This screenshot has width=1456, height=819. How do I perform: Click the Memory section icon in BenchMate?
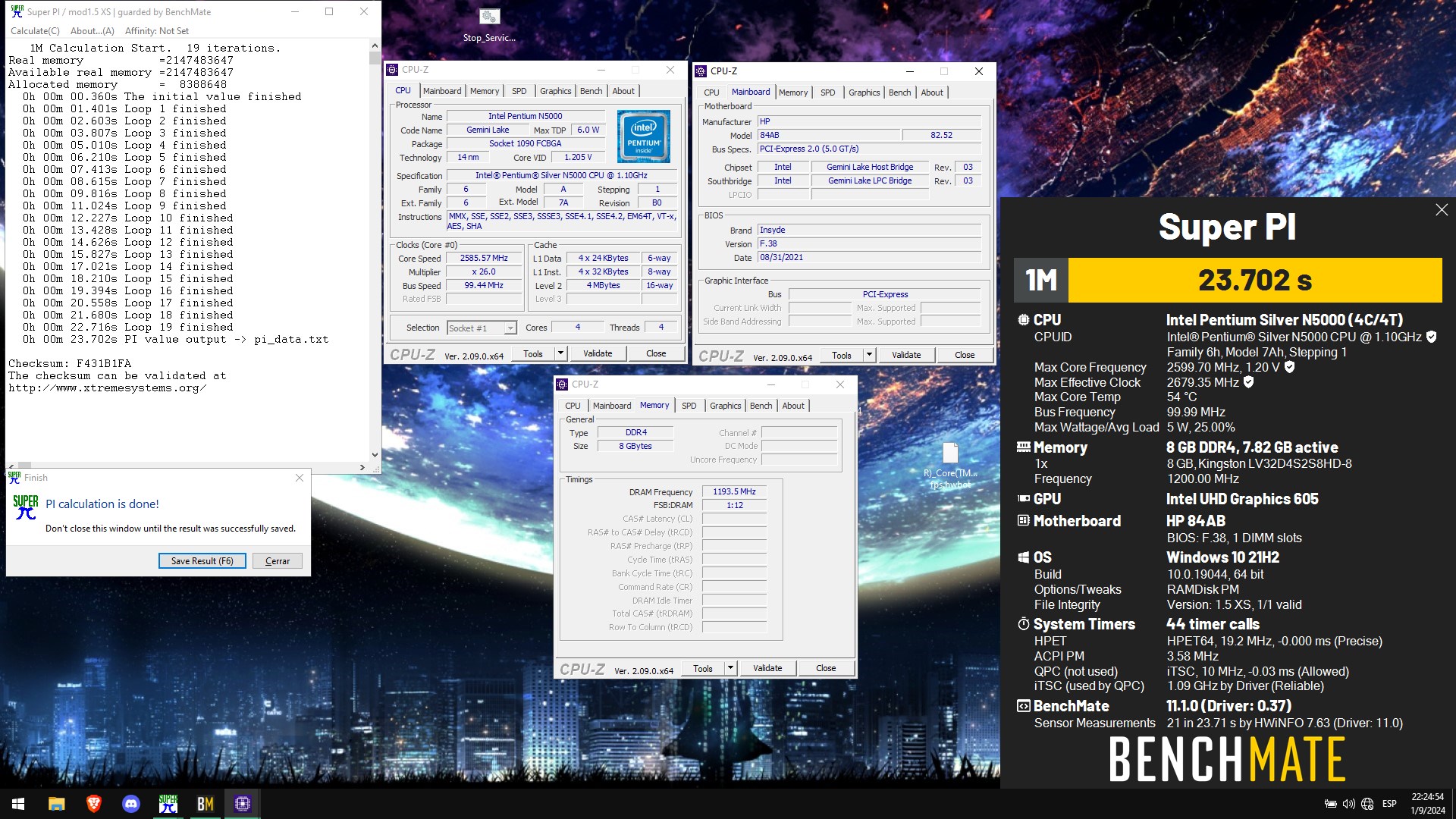click(x=1024, y=447)
